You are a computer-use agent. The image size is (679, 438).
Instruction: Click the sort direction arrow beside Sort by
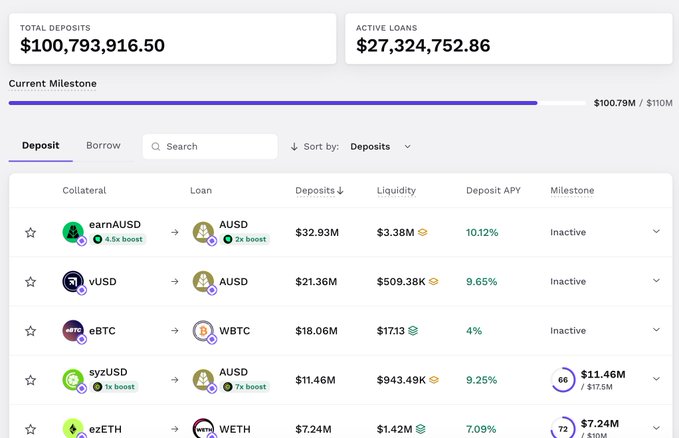point(294,147)
